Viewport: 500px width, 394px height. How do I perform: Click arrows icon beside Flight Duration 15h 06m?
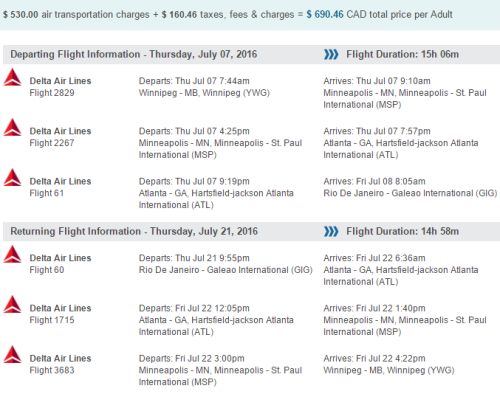pyautogui.click(x=331, y=54)
